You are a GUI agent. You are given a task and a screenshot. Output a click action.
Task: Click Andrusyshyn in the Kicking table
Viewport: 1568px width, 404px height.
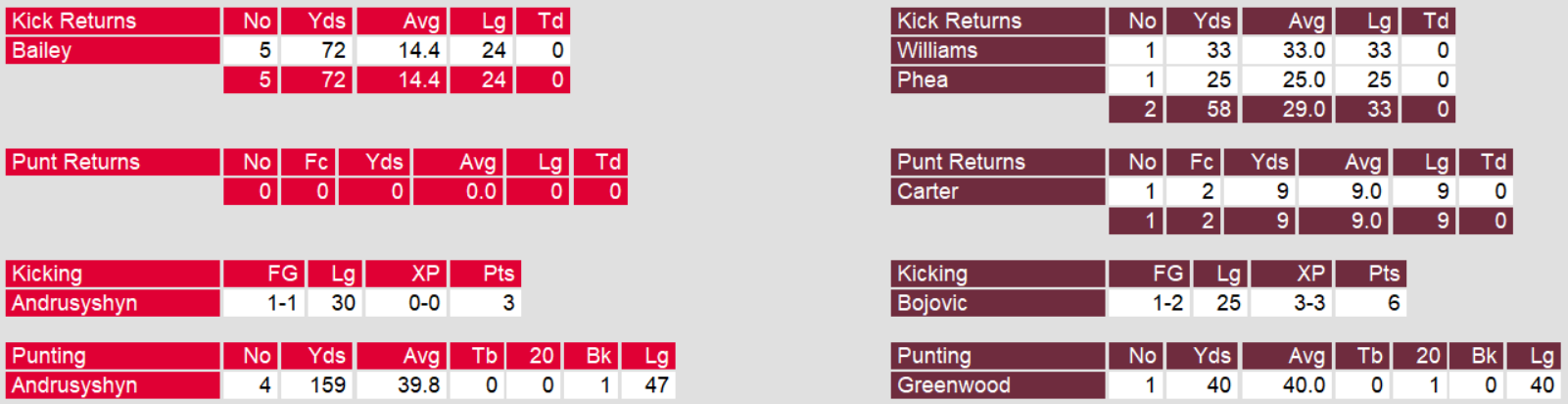tap(74, 304)
